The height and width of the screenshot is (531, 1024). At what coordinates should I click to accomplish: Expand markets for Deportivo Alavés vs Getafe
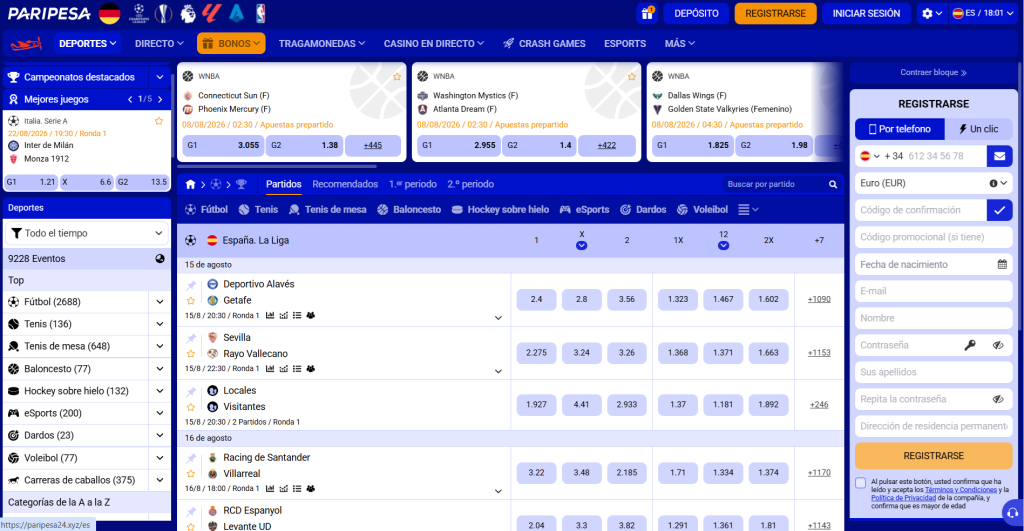tap(498, 318)
